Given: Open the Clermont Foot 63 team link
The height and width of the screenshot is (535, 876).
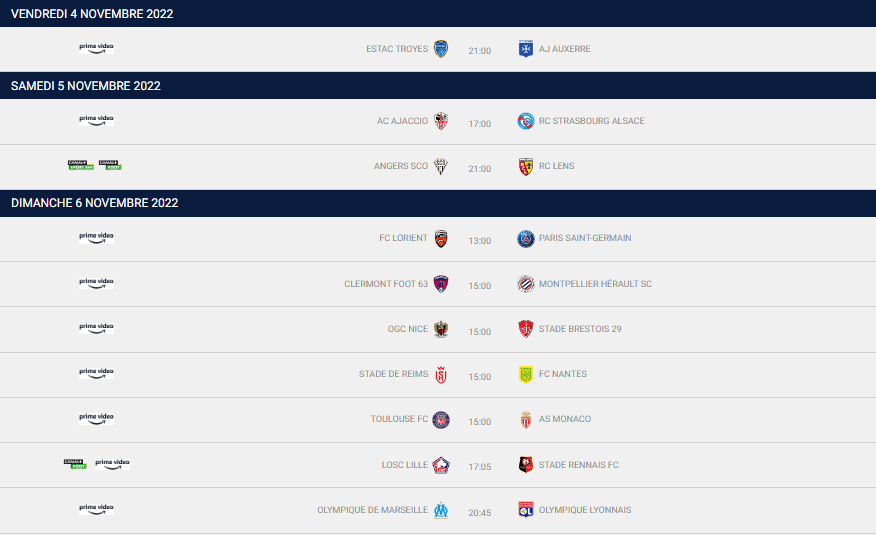Looking at the screenshot, I should pyautogui.click(x=386, y=284).
